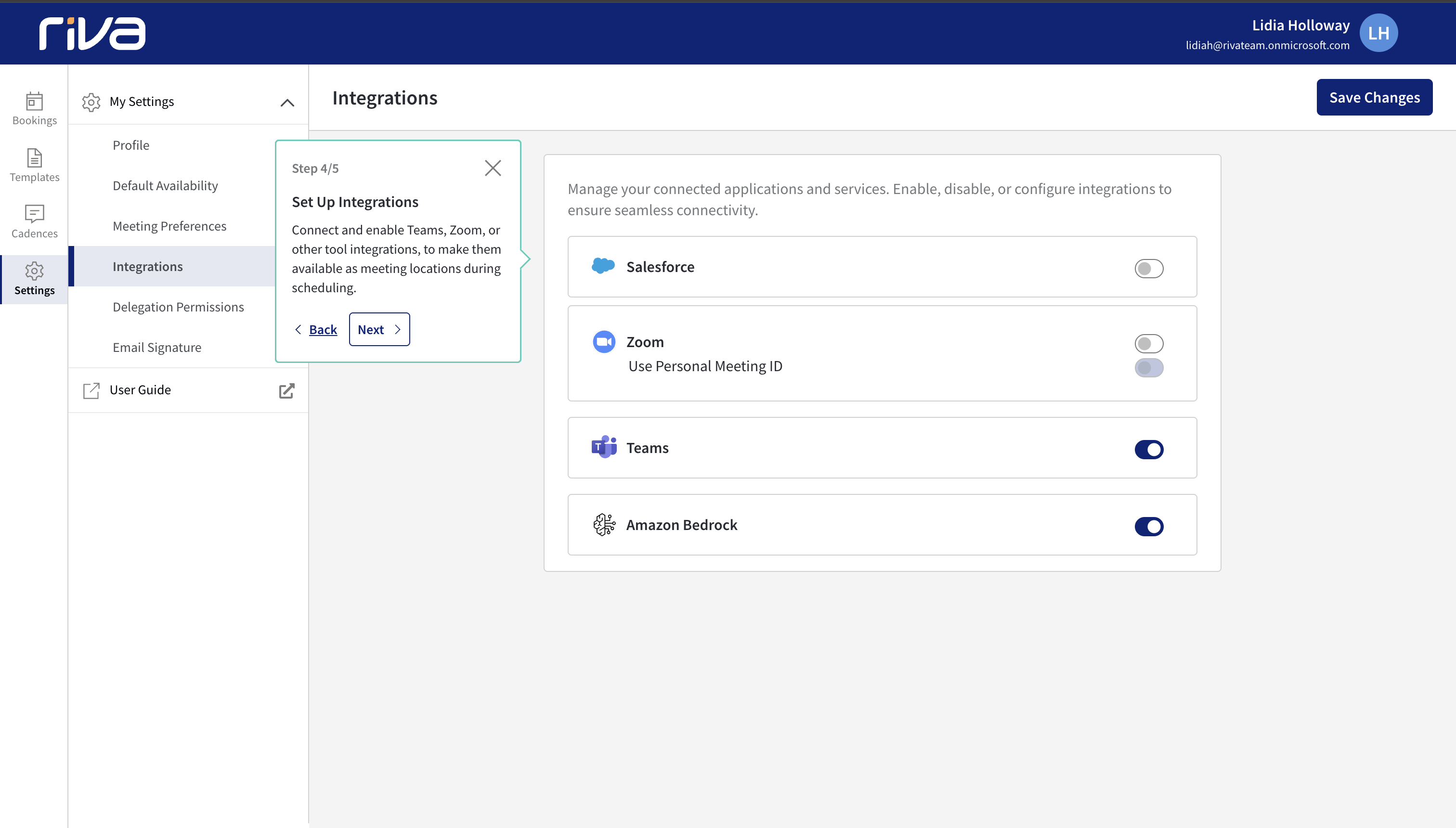Image resolution: width=1456 pixels, height=828 pixels.
Task: Click the lidiah@rivateam.onmicrosoft.com email text
Action: [x=1267, y=45]
